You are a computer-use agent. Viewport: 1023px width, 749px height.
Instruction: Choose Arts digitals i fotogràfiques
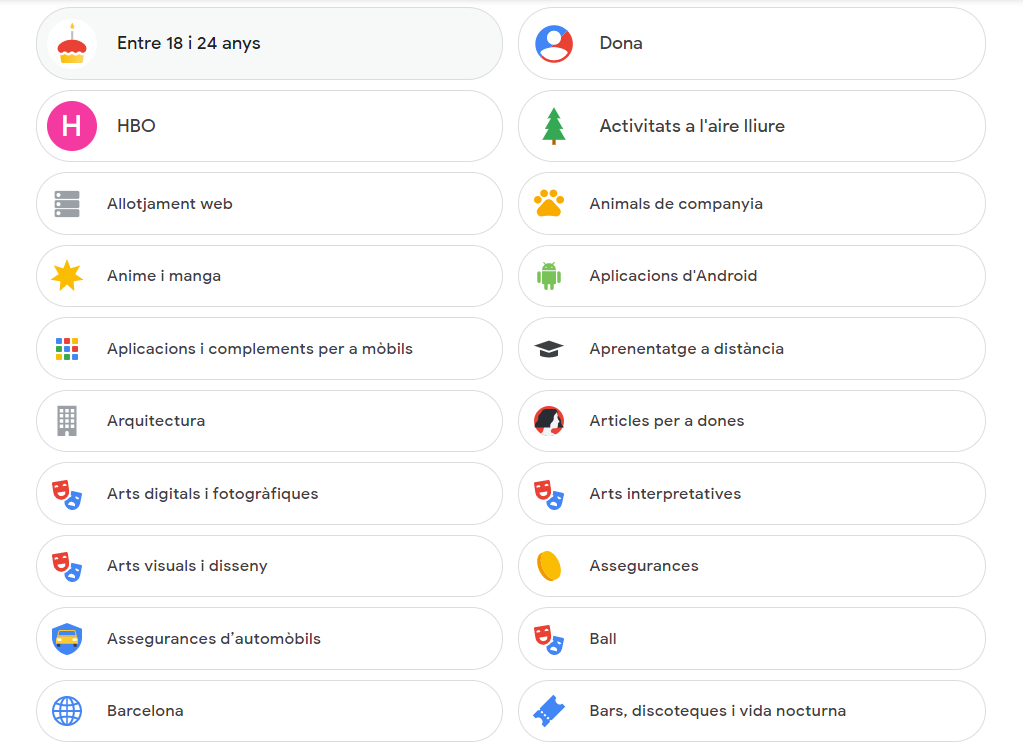pos(268,494)
